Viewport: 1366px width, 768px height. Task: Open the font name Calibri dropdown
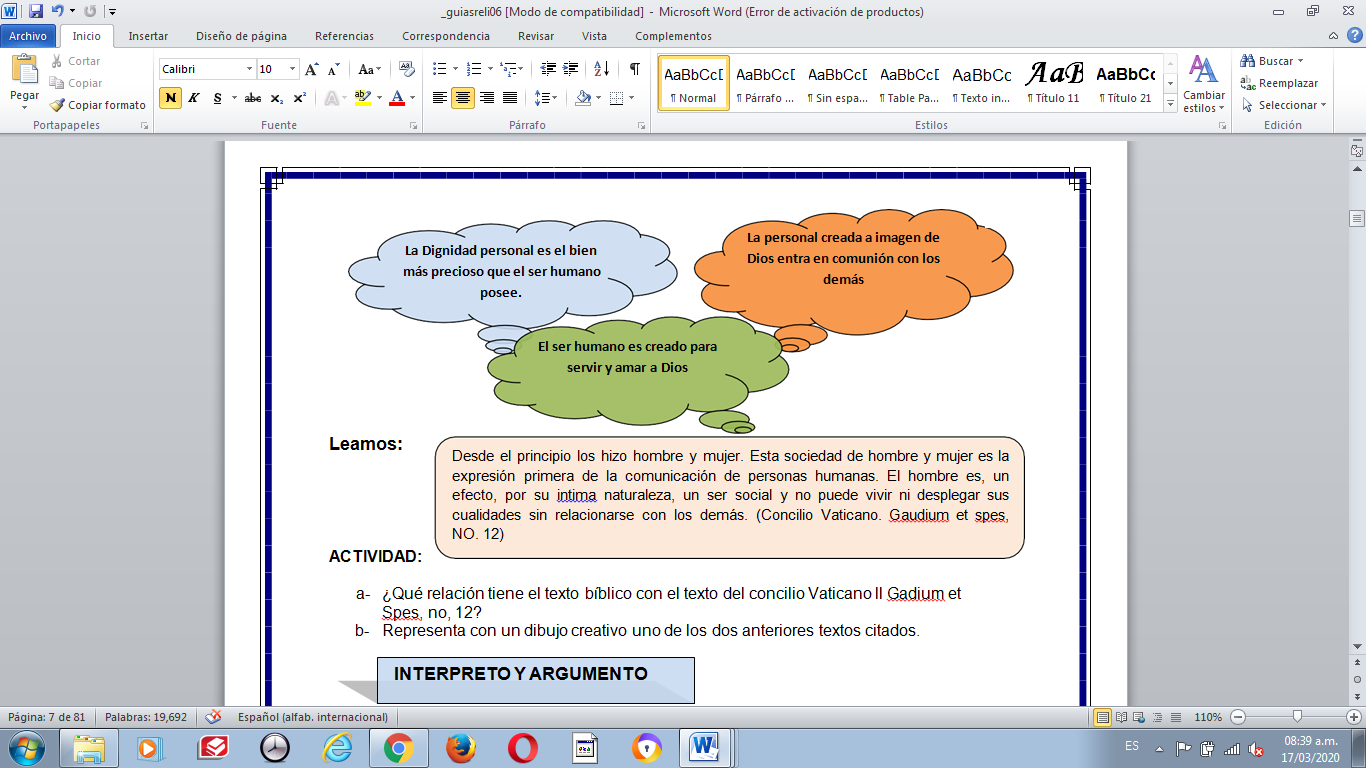[x=249, y=69]
